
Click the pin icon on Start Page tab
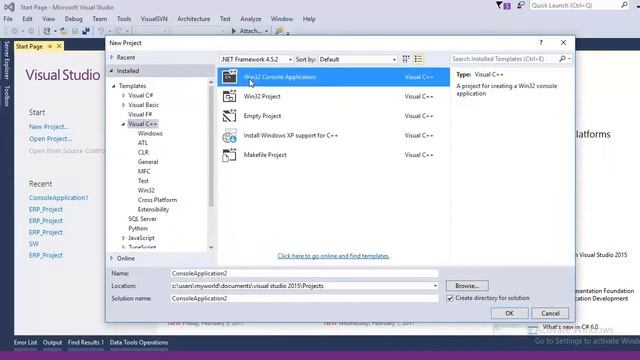pyautogui.click(x=50, y=47)
